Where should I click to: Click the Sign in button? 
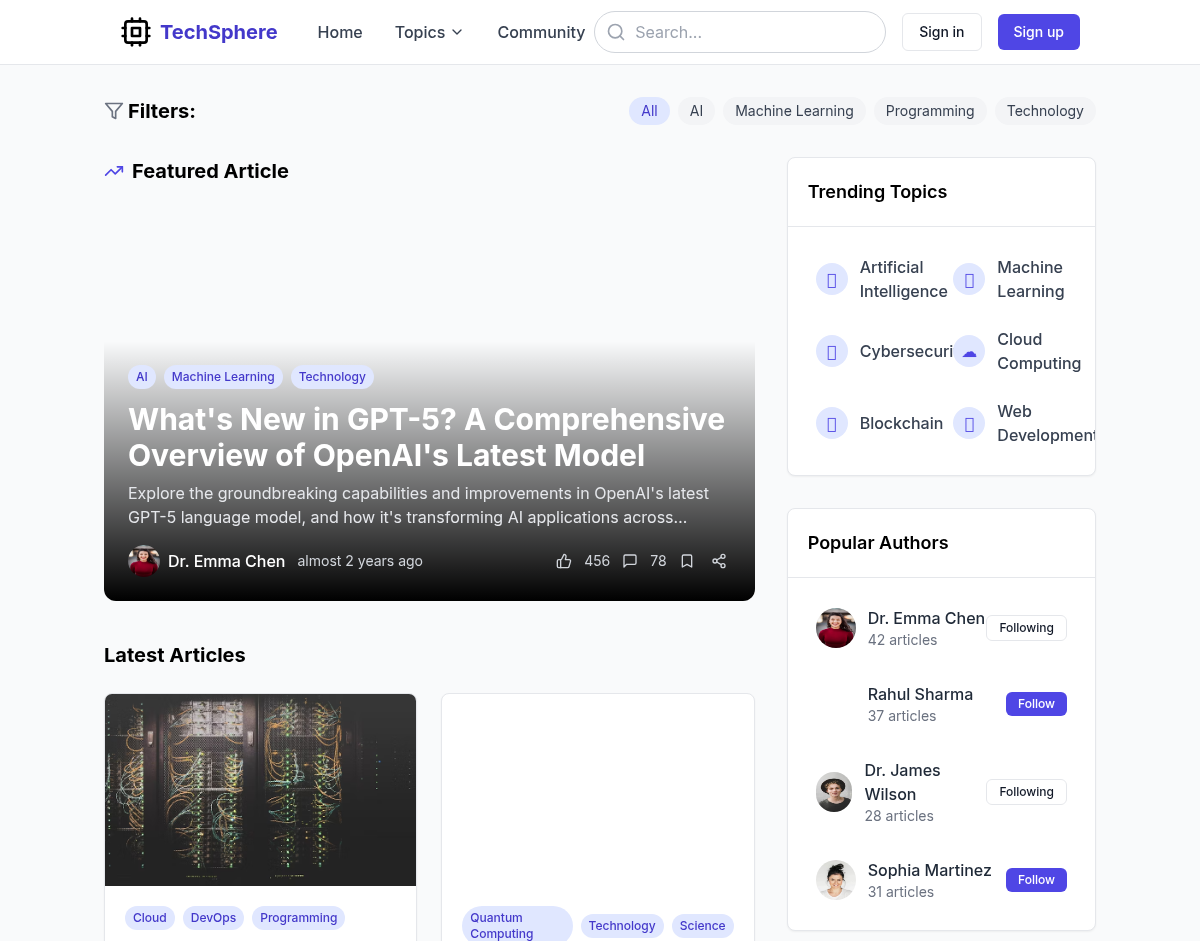[942, 32]
